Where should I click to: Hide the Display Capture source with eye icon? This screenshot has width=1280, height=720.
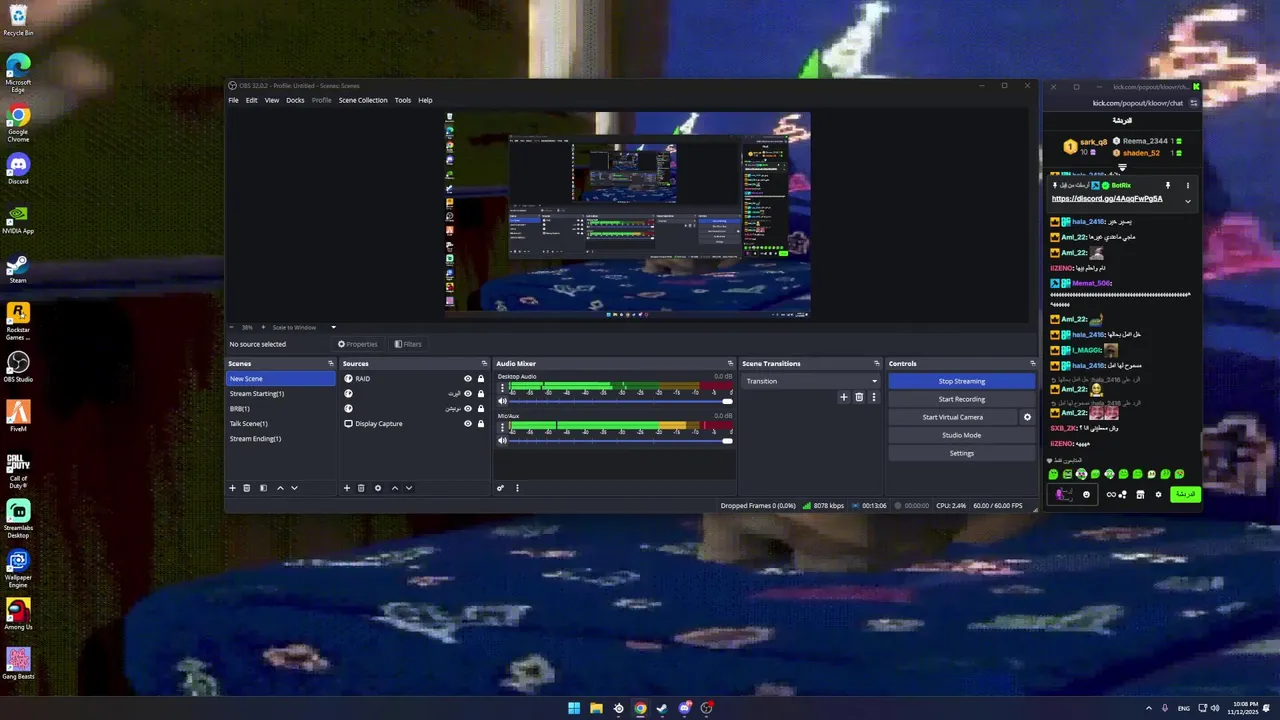tap(467, 424)
